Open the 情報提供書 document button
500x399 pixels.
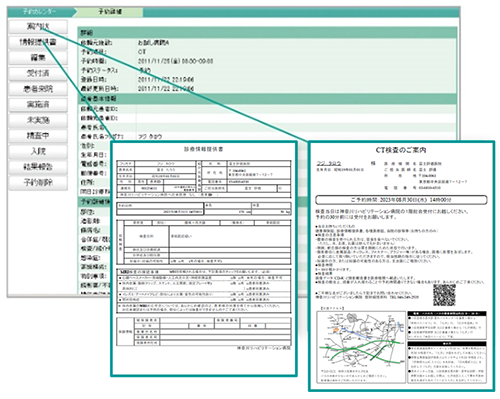click(x=38, y=42)
